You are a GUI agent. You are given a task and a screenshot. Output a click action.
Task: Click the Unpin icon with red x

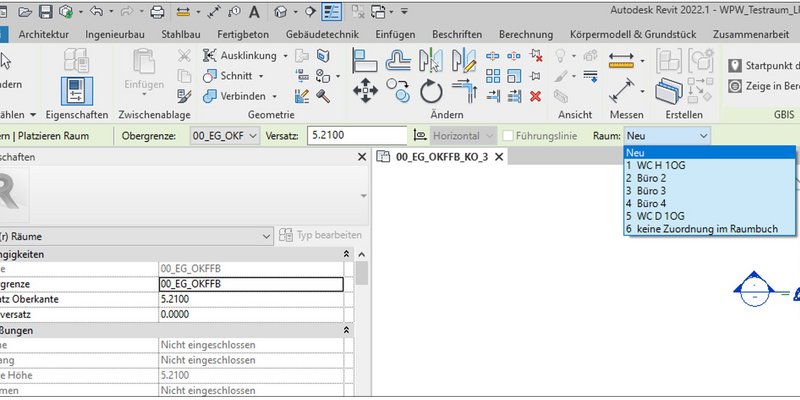[535, 56]
